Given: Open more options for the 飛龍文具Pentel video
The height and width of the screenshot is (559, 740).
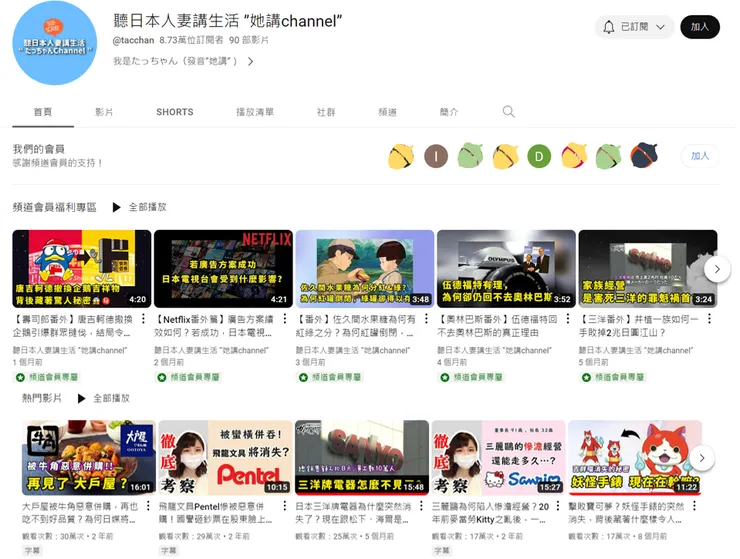Looking at the screenshot, I should tap(285, 506).
